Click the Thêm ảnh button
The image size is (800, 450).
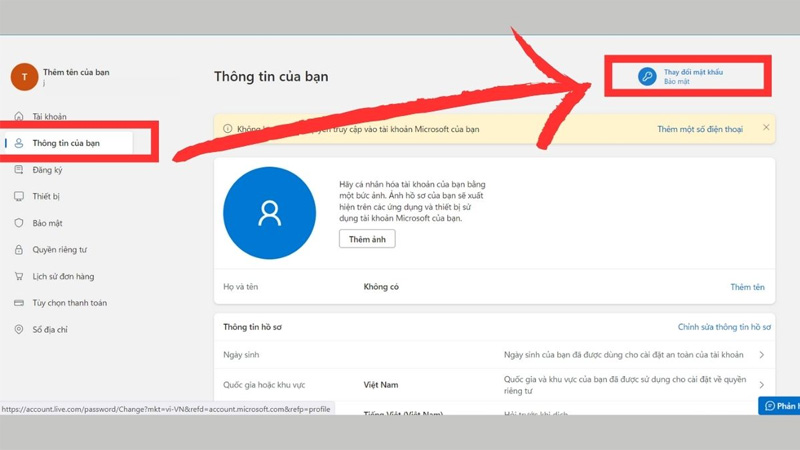367,239
